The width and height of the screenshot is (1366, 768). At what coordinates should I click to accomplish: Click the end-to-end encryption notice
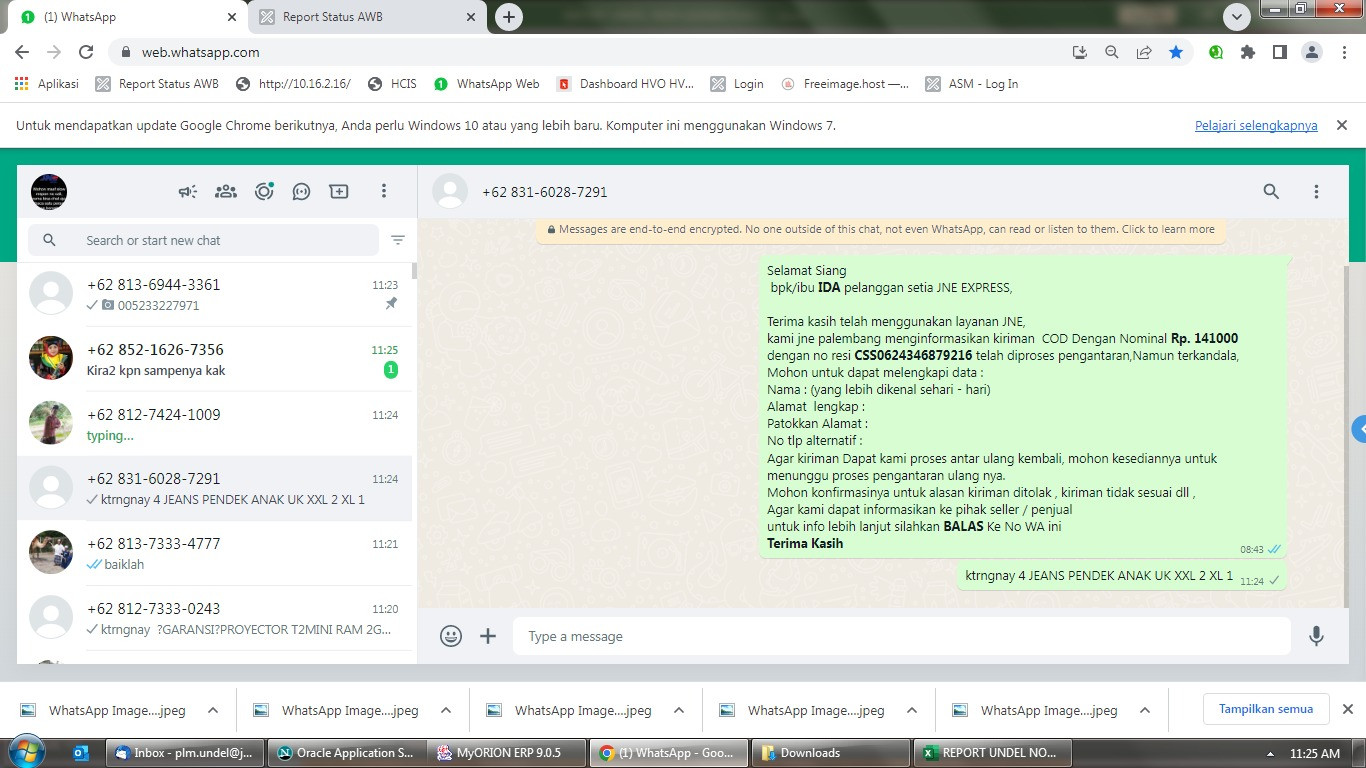tap(881, 229)
